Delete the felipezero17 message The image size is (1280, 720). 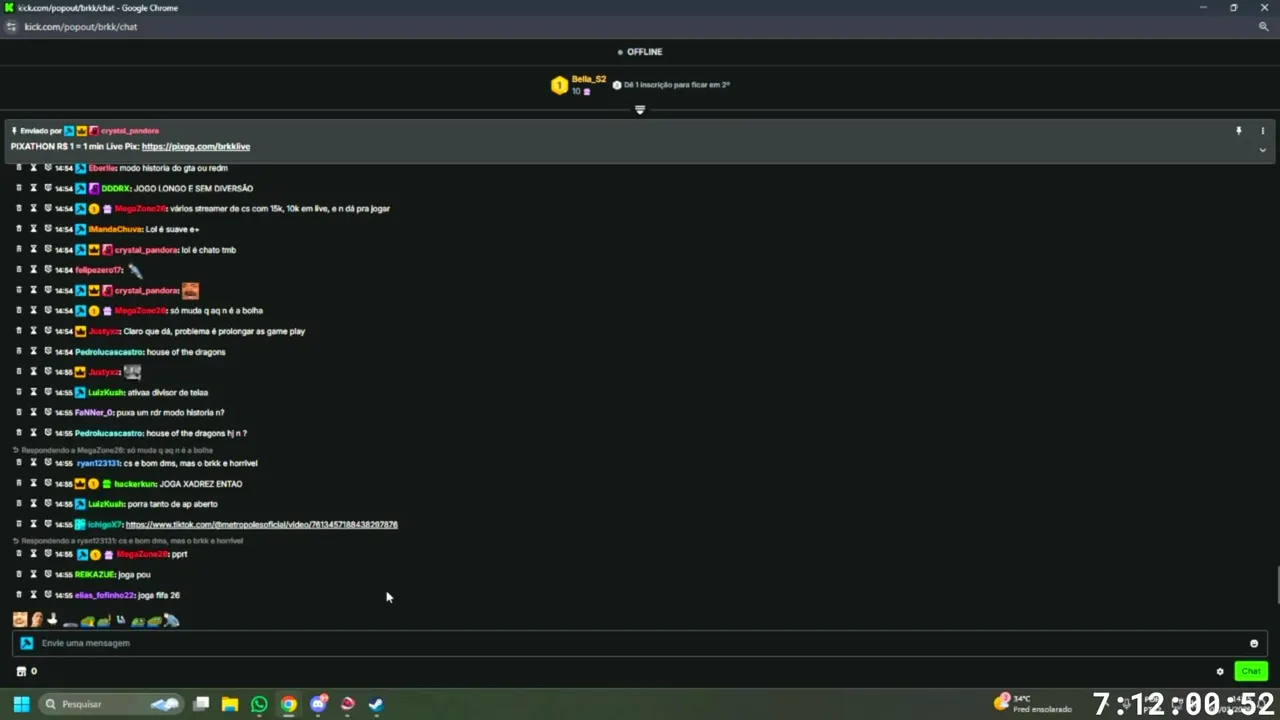19,270
